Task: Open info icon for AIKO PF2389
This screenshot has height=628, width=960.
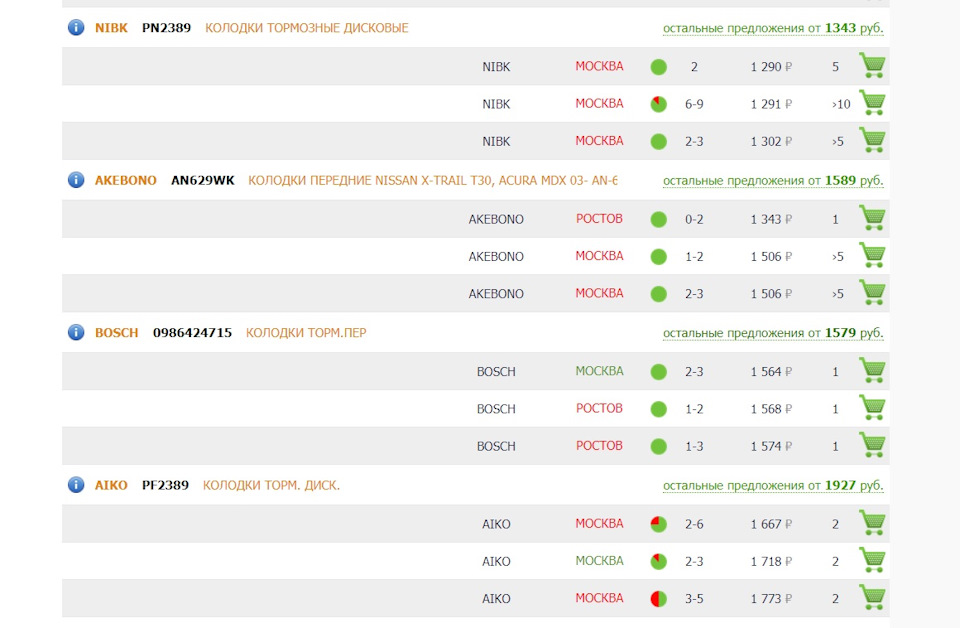Action: (x=76, y=485)
